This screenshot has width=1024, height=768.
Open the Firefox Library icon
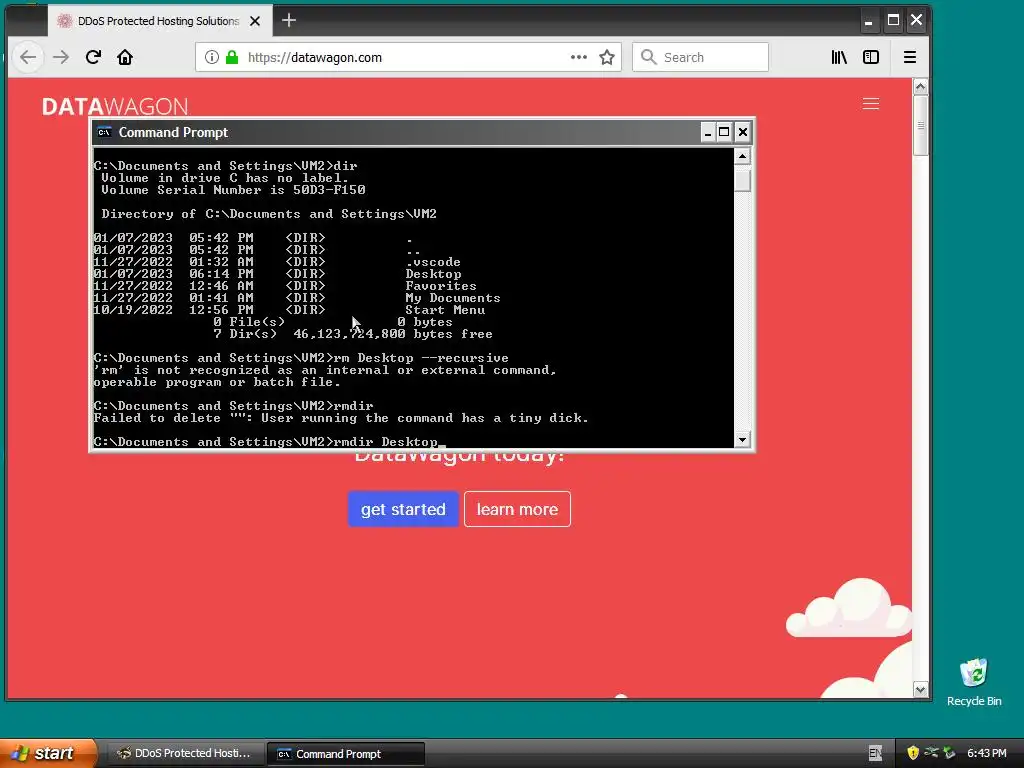pos(839,57)
